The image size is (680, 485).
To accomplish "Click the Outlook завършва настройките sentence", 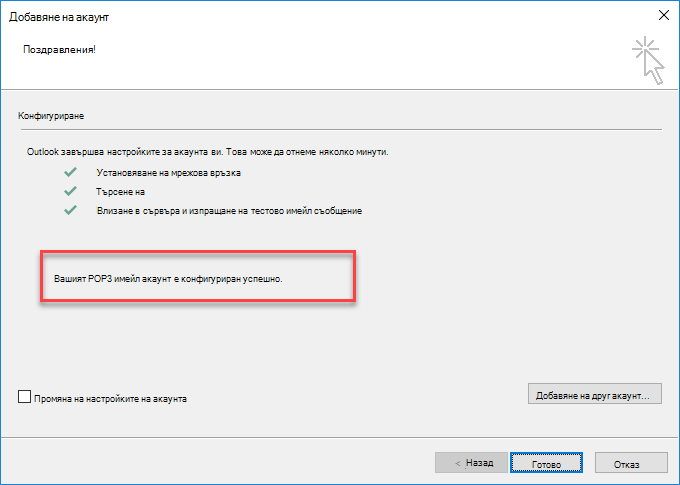I will [207, 152].
